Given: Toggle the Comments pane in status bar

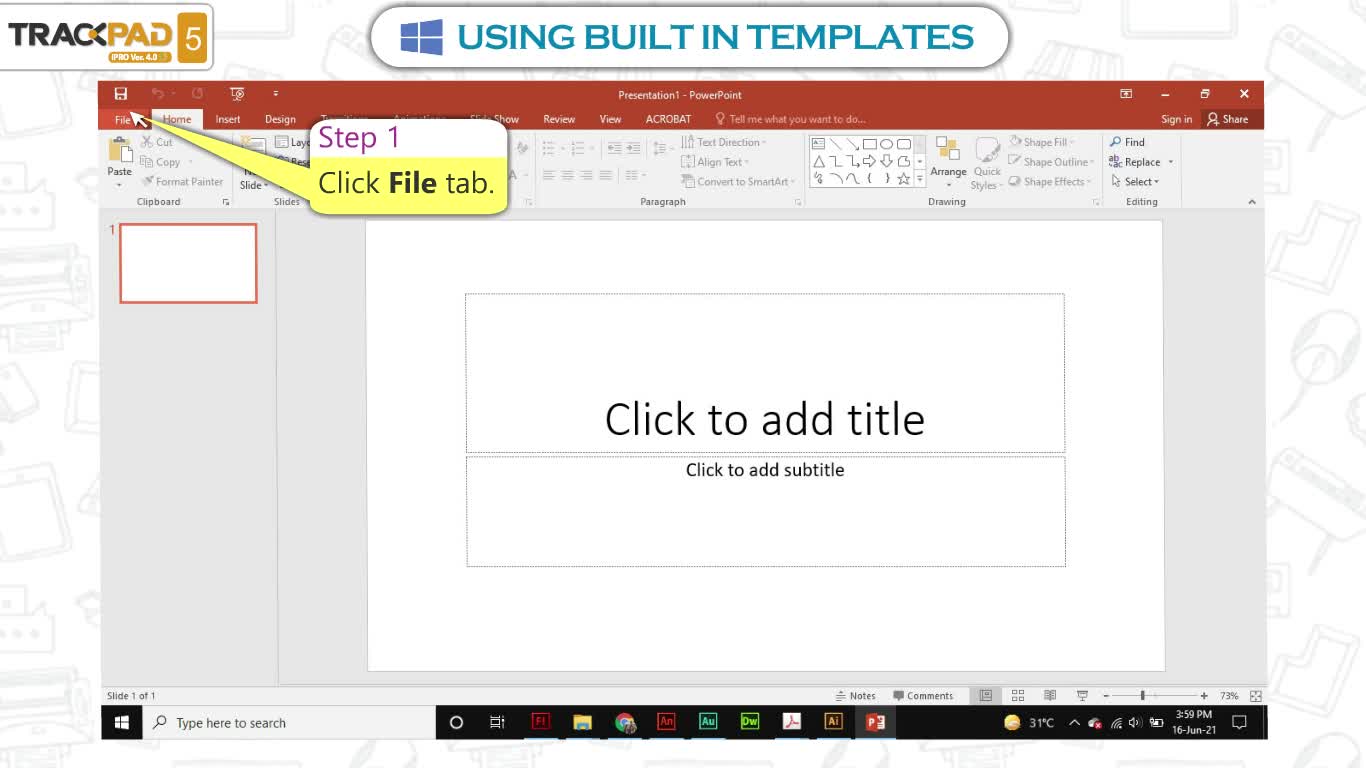Looking at the screenshot, I should click(923, 696).
